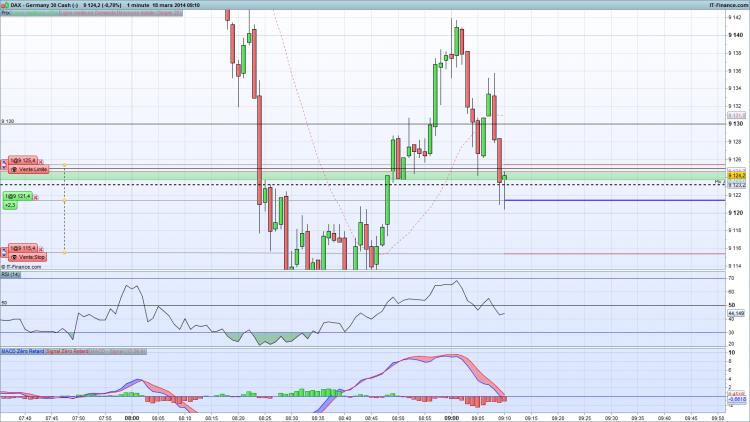
Task: Click the orange handle on position line
Action: coord(64,201)
